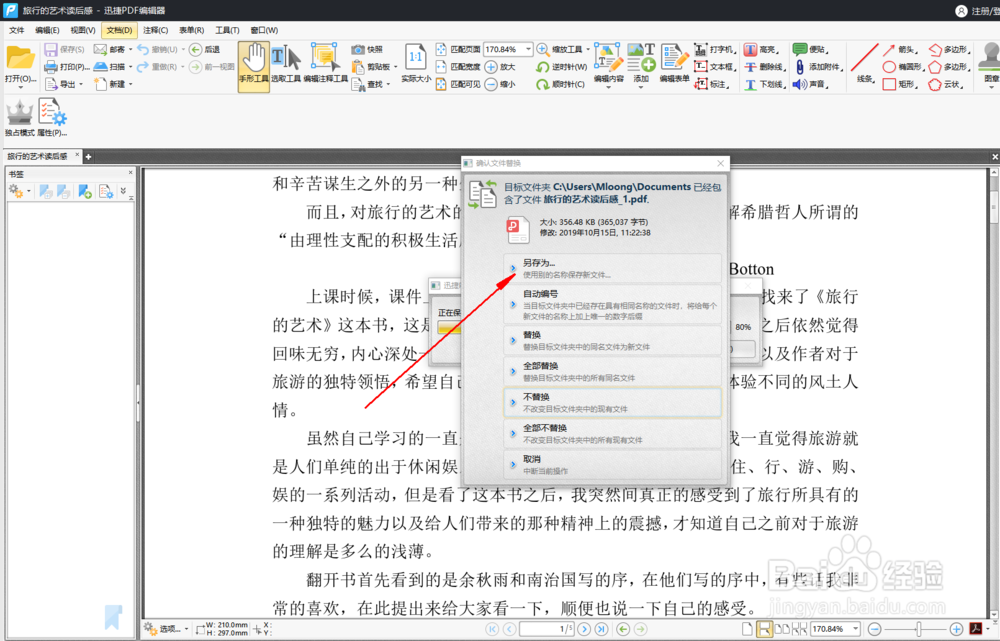Image resolution: width=1000 pixels, height=641 pixels.
Task: Rotate counterclockwise with 逆时针(W)
Action: point(561,67)
